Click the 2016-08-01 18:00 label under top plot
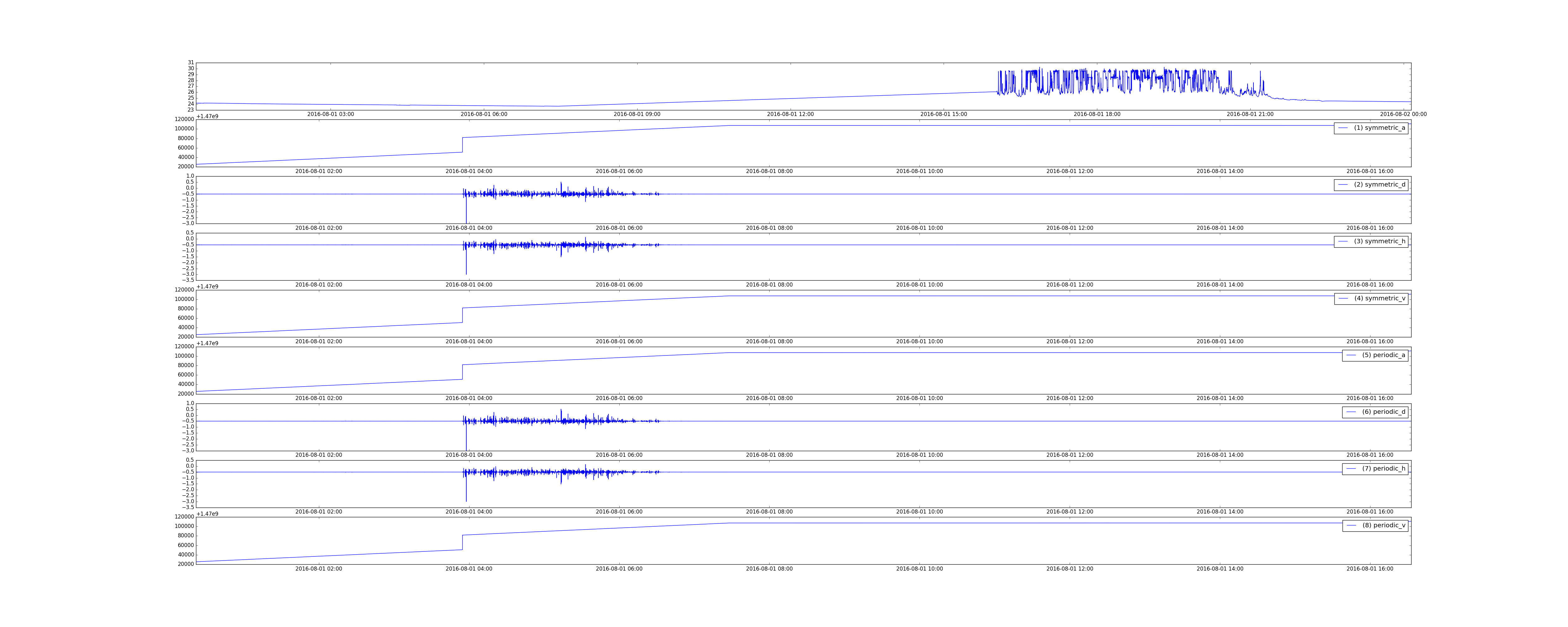 tap(1097, 114)
